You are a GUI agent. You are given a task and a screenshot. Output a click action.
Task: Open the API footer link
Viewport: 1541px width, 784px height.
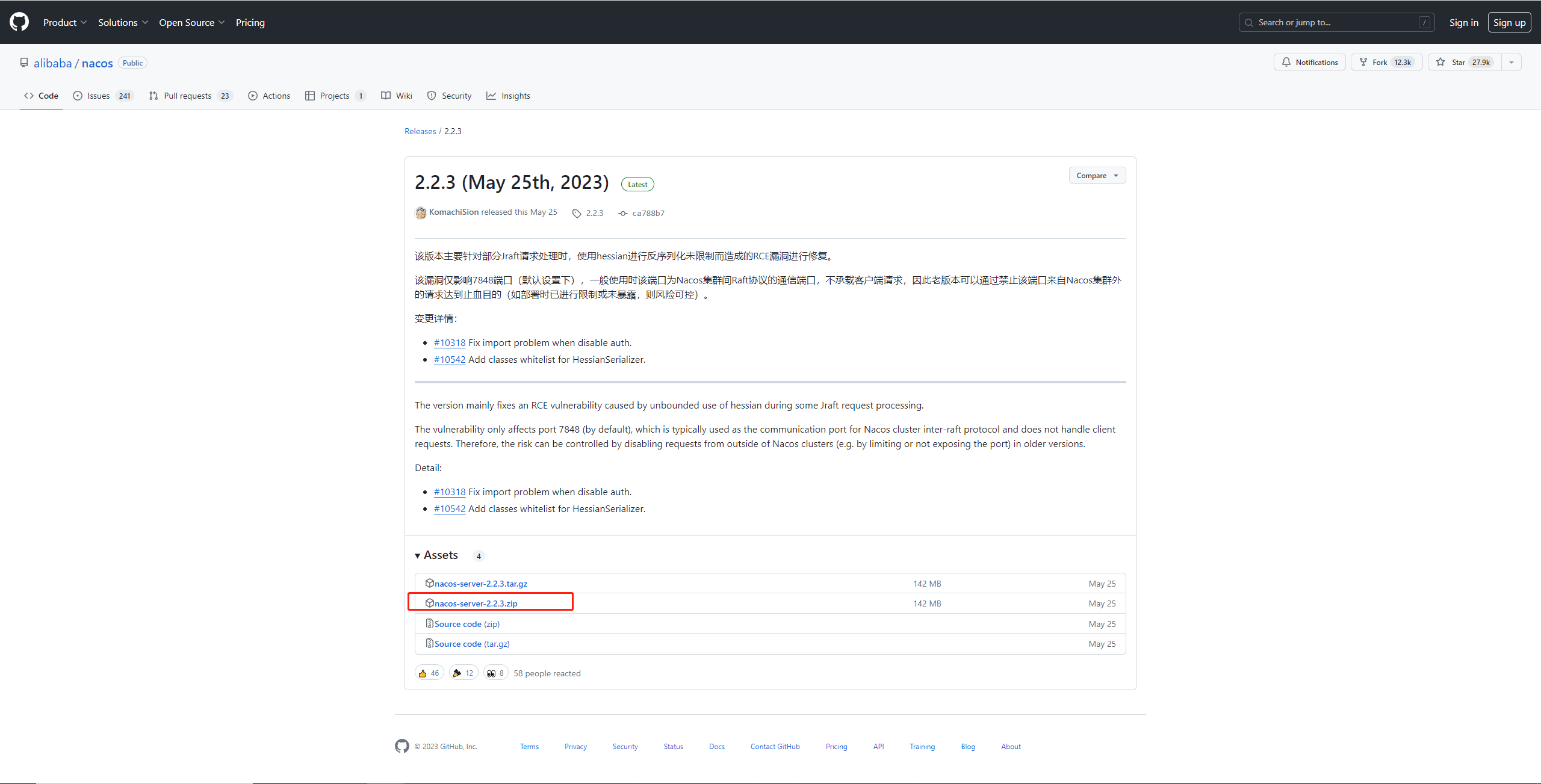[x=879, y=747]
